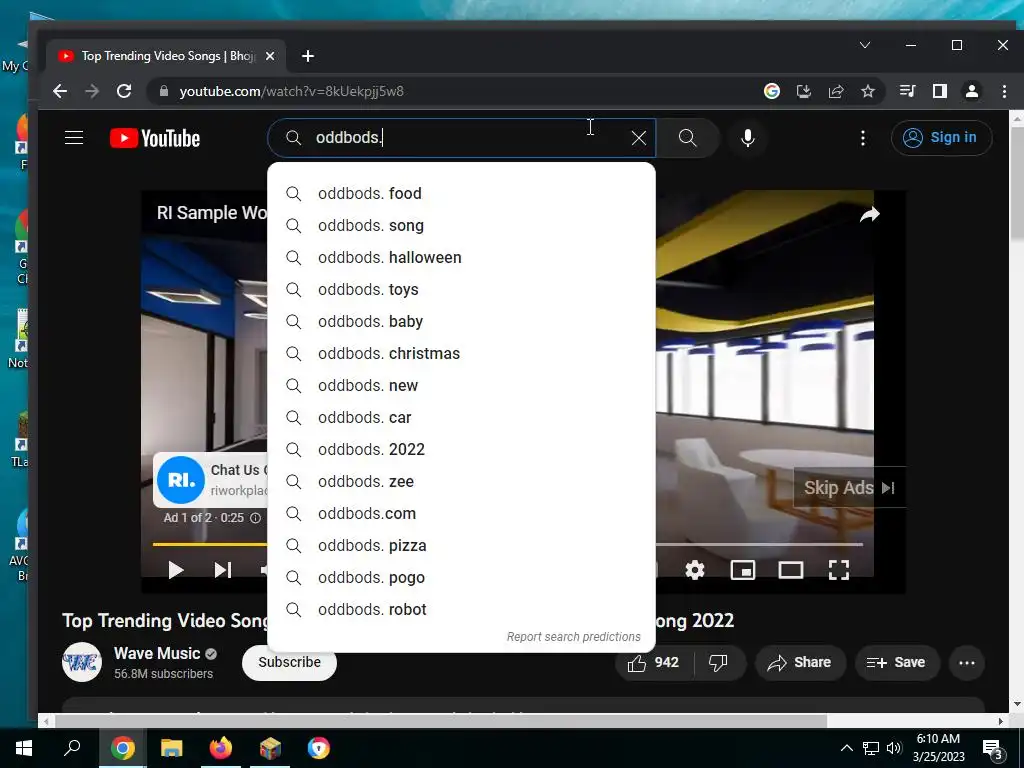This screenshot has width=1024, height=768.
Task: Share the video via the arrow icon
Action: pyautogui.click(x=869, y=215)
